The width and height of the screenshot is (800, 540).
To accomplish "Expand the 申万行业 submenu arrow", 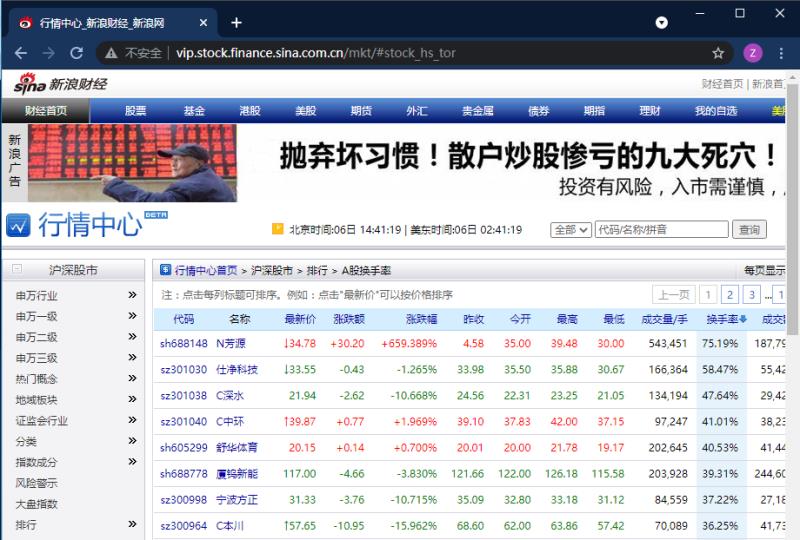I will coord(132,294).
